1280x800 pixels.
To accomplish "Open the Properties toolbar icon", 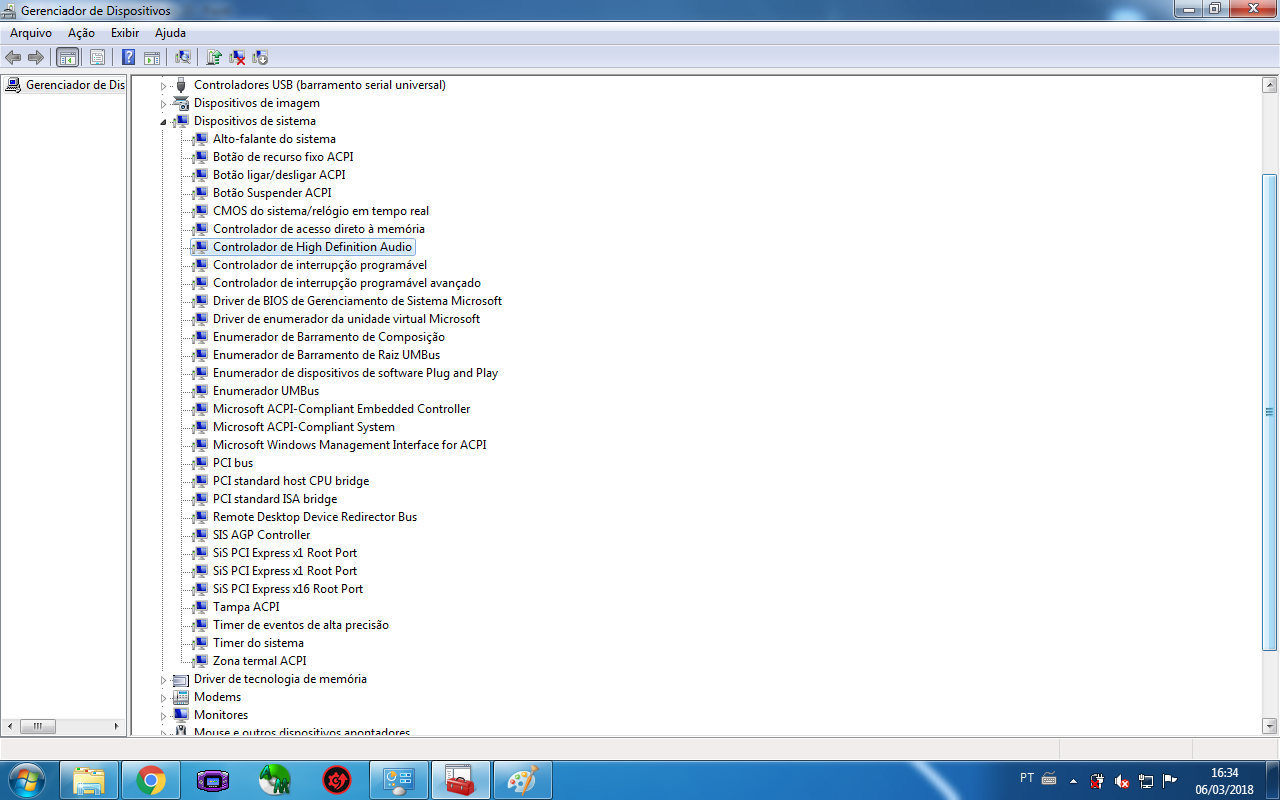I will (98, 57).
